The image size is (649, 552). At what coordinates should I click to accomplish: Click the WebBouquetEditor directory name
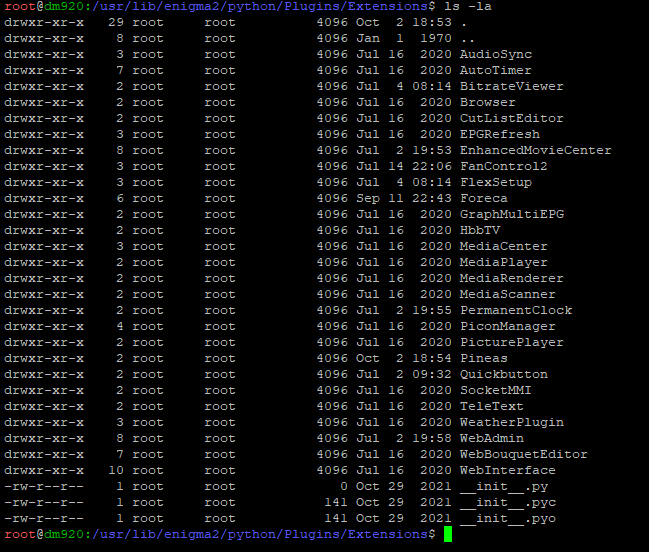[523, 454]
